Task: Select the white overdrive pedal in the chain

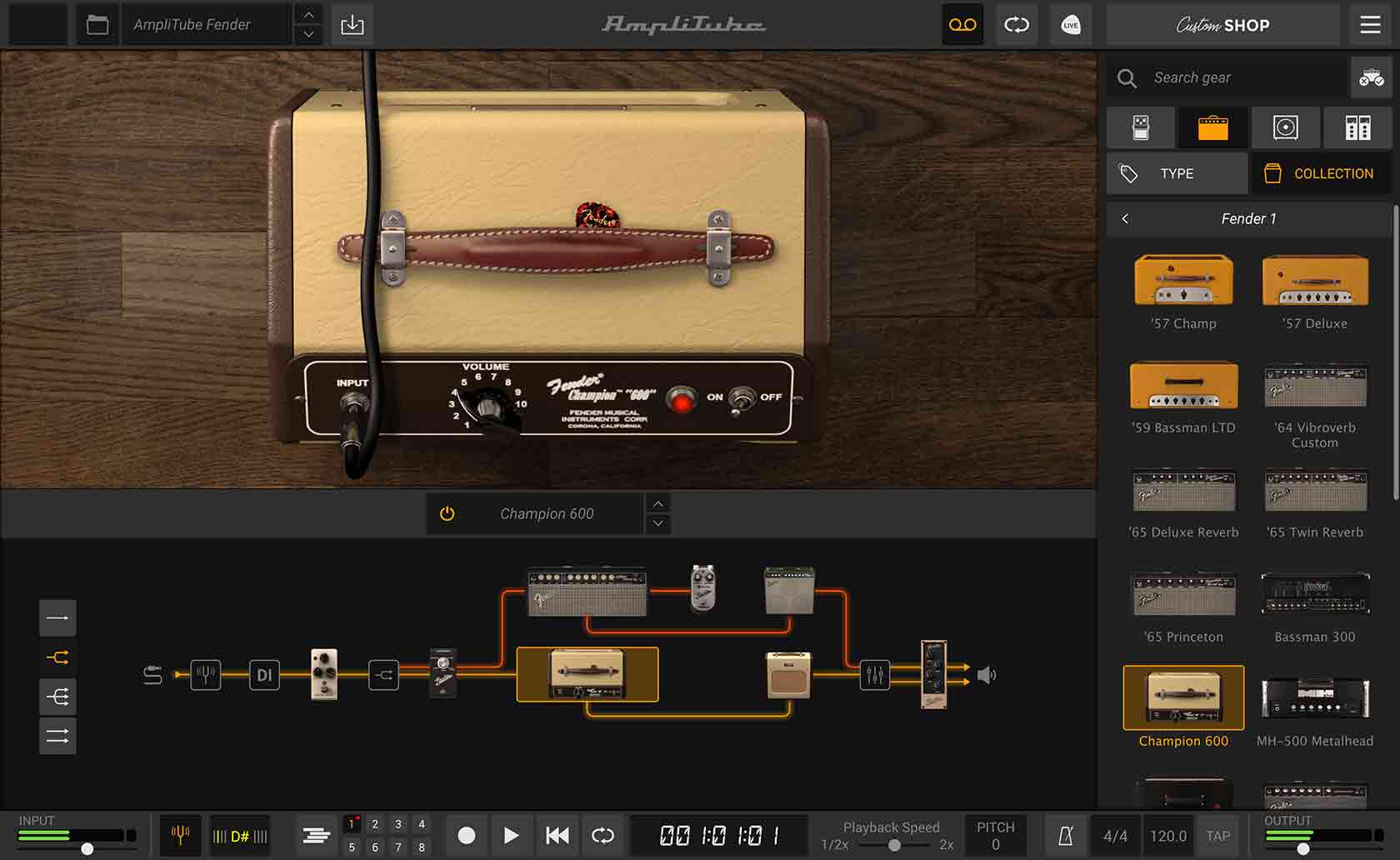Action: pyautogui.click(x=324, y=673)
